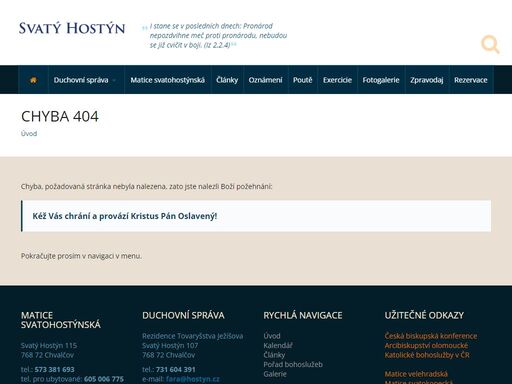Select the Články menu item
Screen dimensions: 512x384
point(227,80)
